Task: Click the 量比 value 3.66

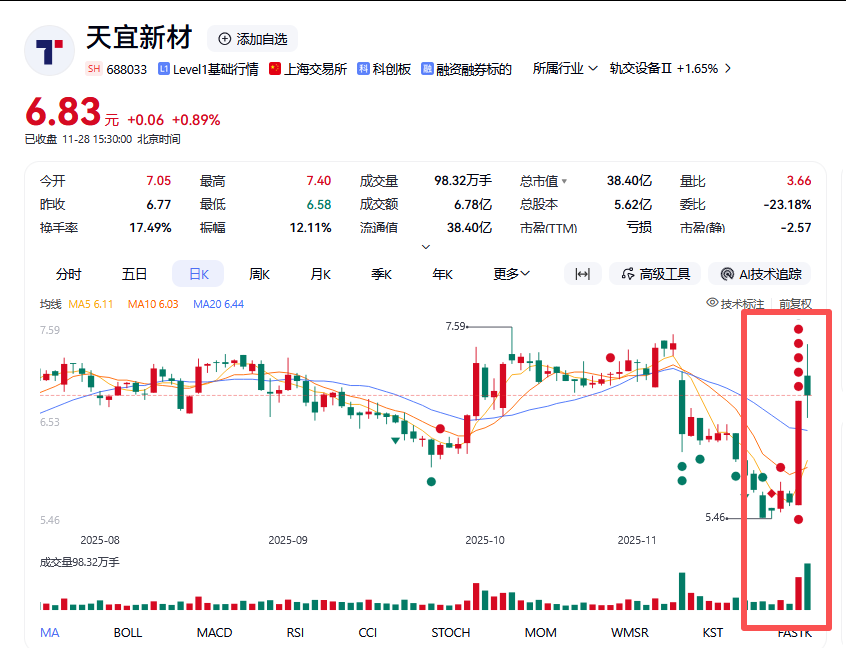Action: coord(799,181)
